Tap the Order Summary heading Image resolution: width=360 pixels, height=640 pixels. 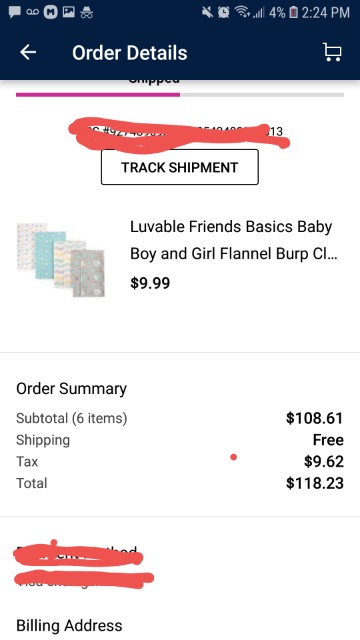click(x=71, y=389)
